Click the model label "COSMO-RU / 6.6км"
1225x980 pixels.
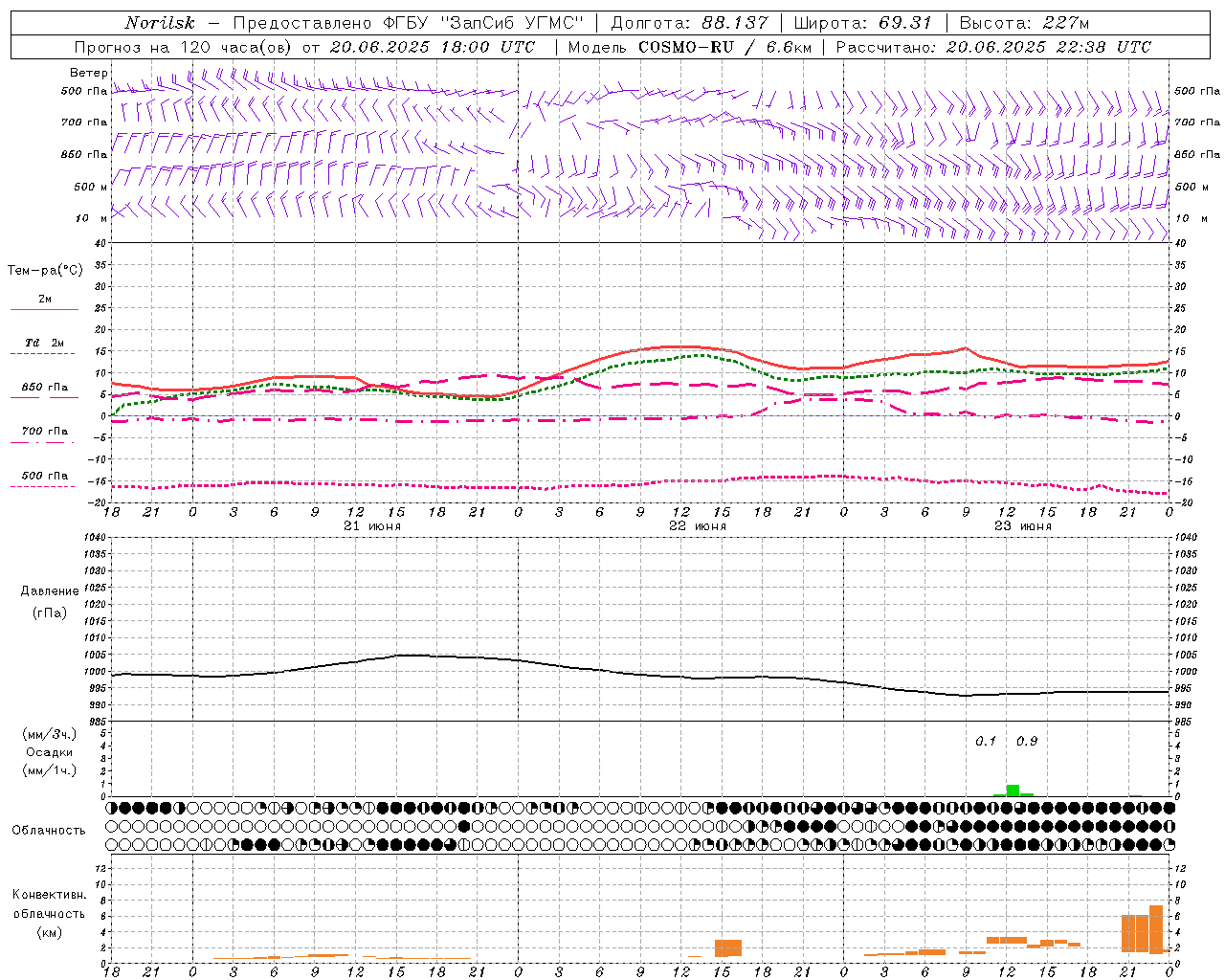tap(724, 47)
